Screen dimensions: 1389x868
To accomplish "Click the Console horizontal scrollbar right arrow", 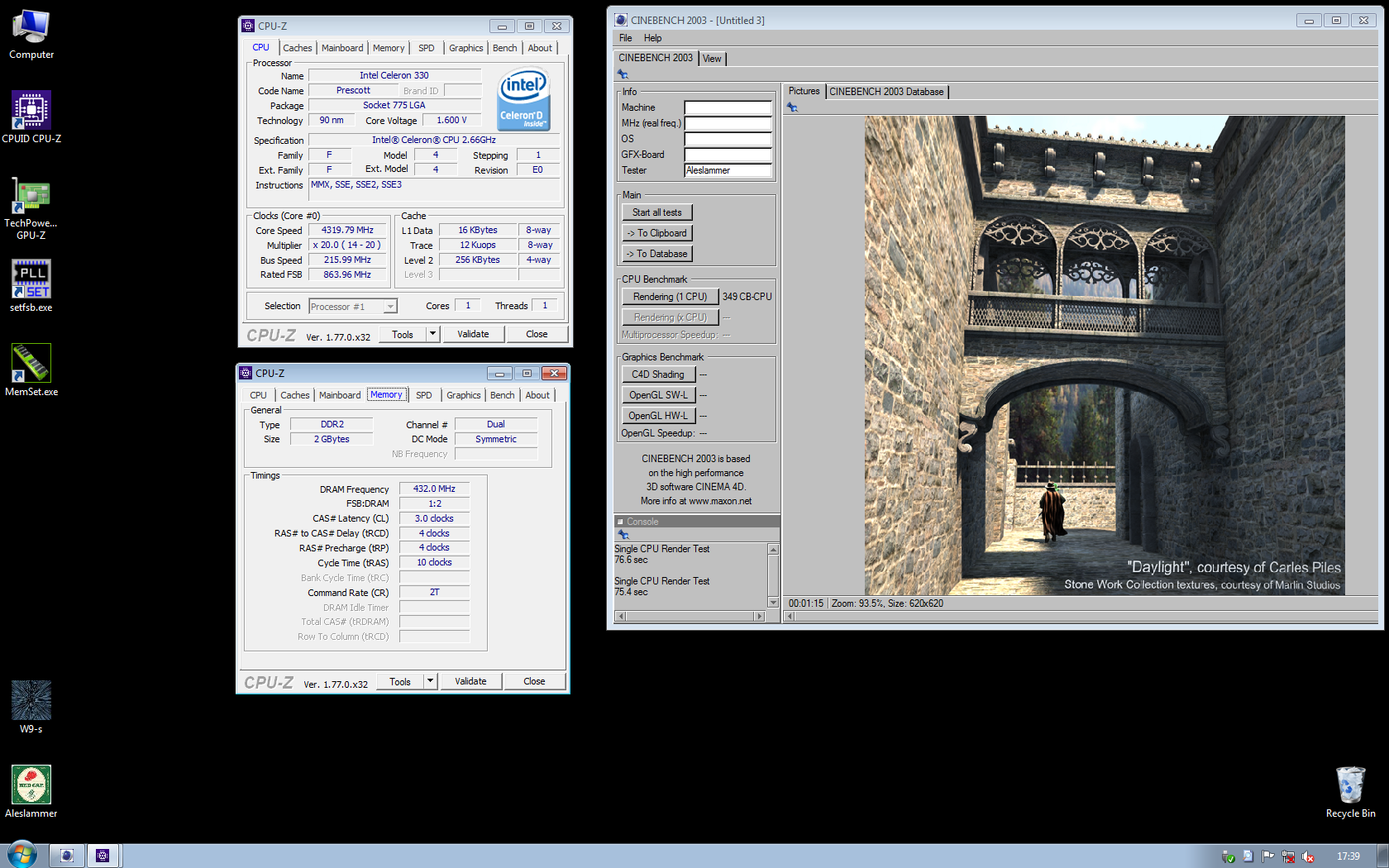I will [x=760, y=616].
